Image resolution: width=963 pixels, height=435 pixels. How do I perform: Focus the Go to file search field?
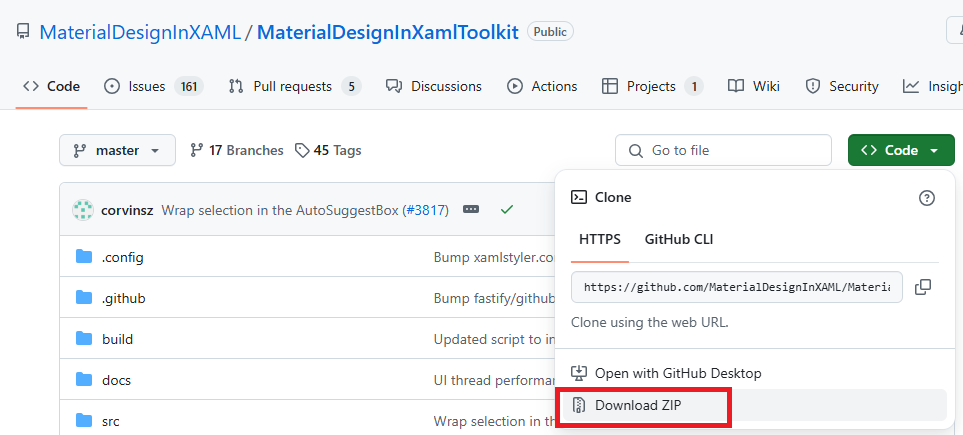pyautogui.click(x=723, y=151)
